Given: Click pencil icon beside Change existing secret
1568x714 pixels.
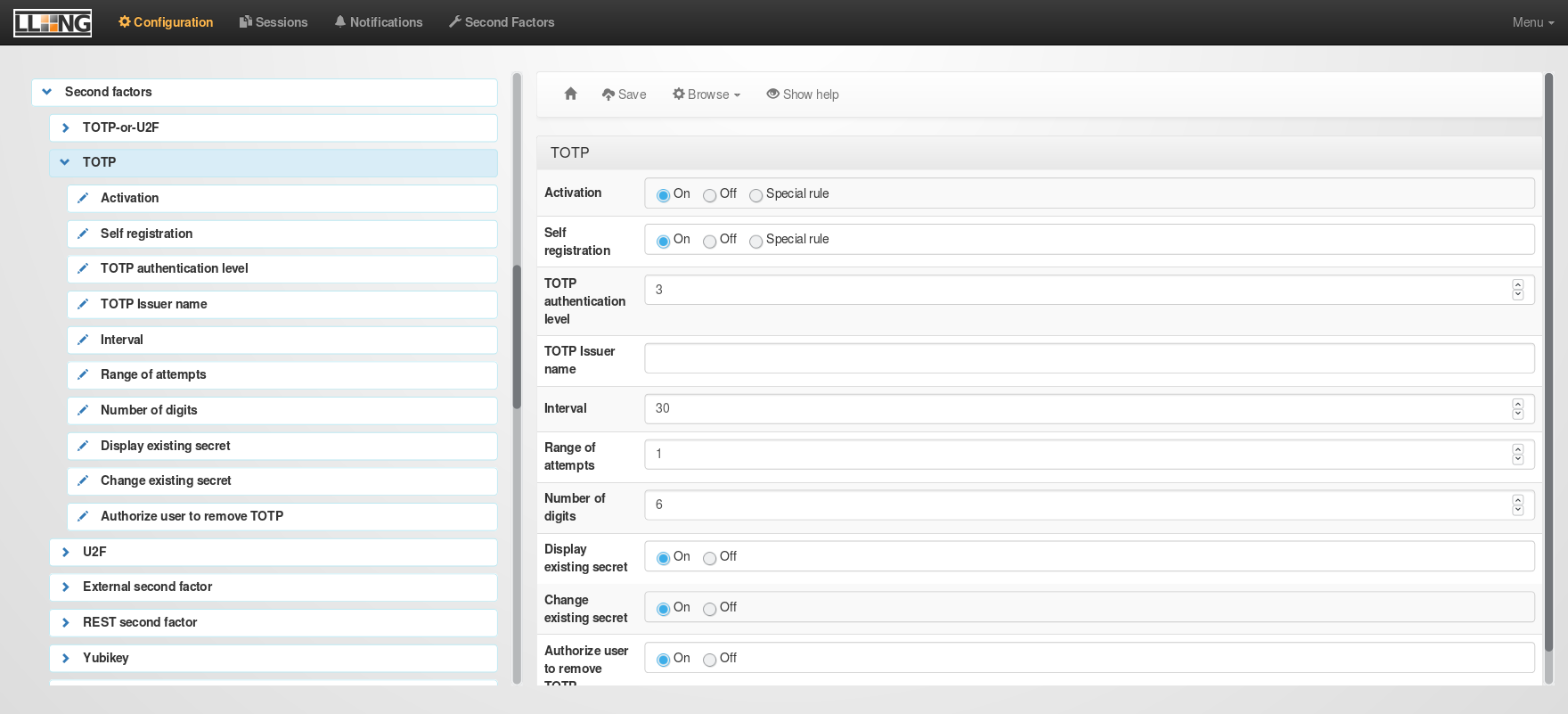Looking at the screenshot, I should (x=83, y=480).
